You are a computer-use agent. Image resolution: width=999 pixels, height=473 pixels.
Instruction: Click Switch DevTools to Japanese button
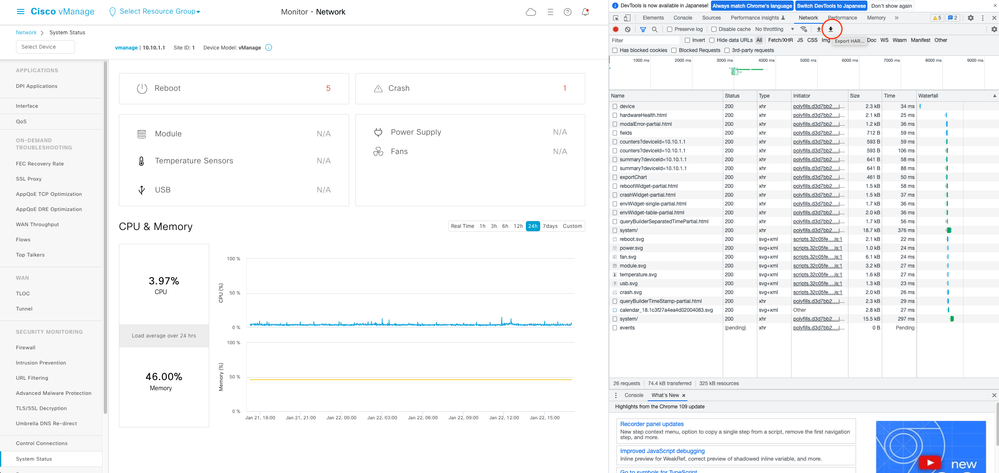click(831, 5)
